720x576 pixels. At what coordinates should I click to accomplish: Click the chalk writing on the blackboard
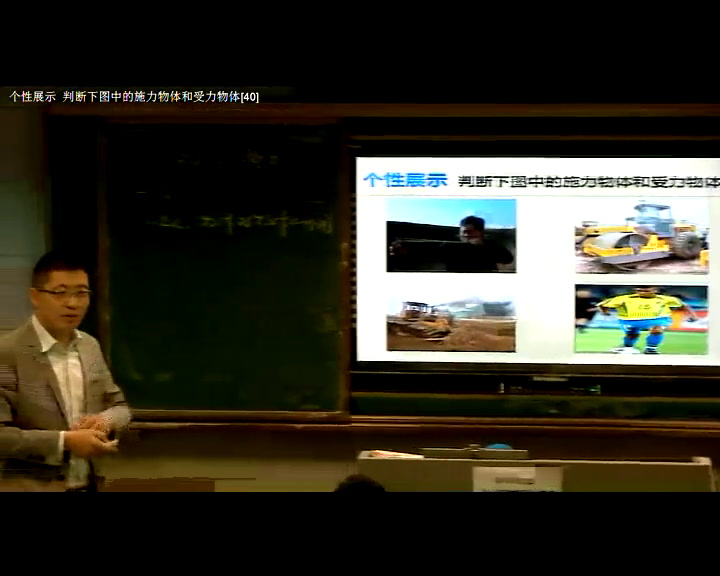[x=240, y=222]
